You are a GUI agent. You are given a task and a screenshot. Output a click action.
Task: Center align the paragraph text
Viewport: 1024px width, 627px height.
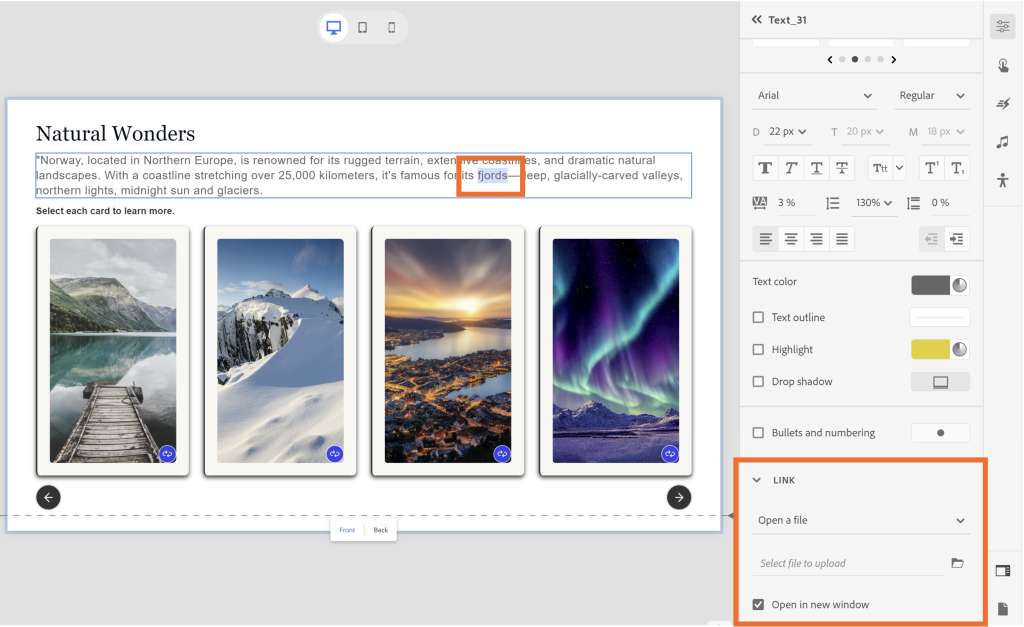[x=791, y=239]
